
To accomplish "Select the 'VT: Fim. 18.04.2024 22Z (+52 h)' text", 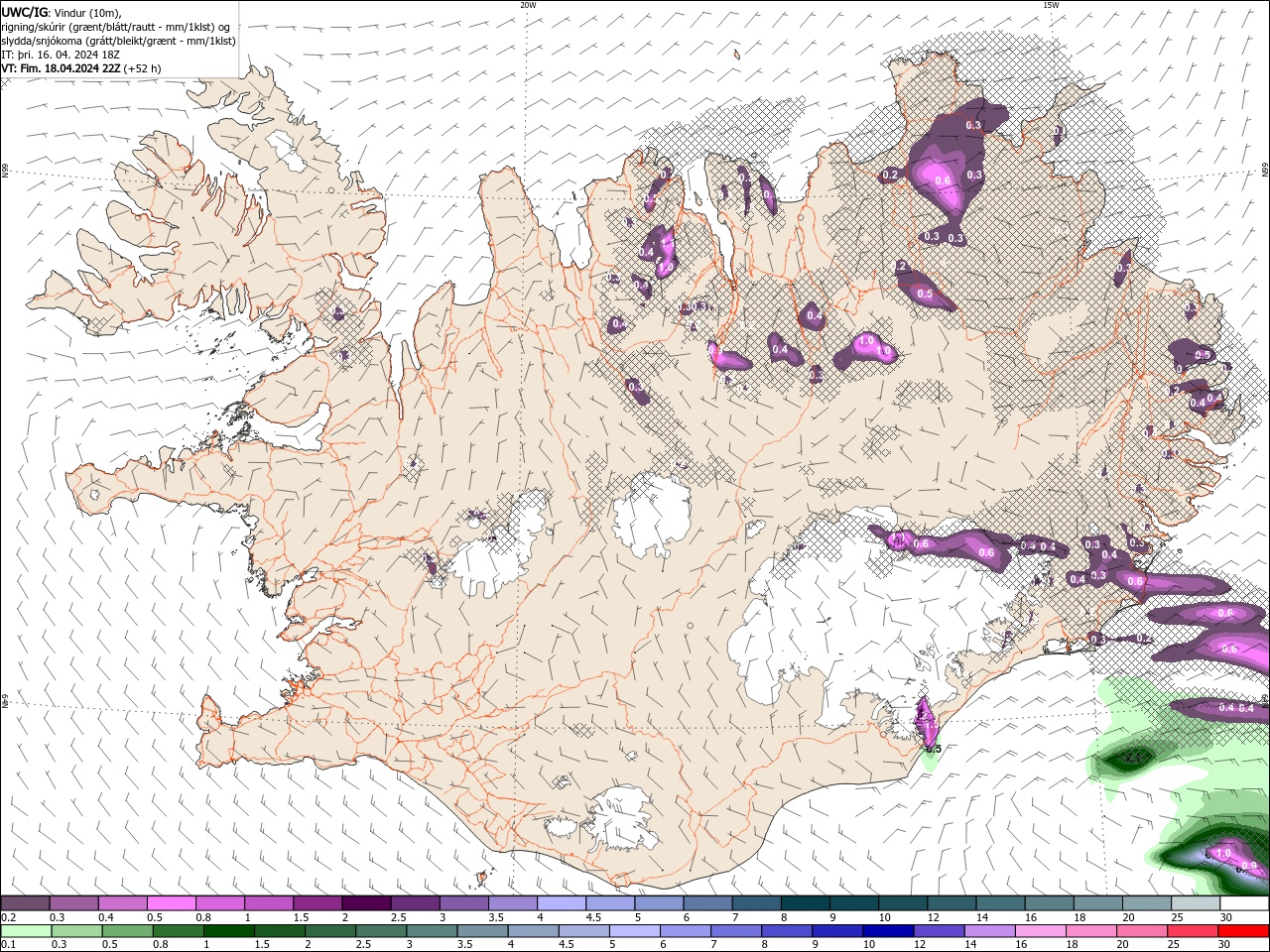I will (x=81, y=68).
